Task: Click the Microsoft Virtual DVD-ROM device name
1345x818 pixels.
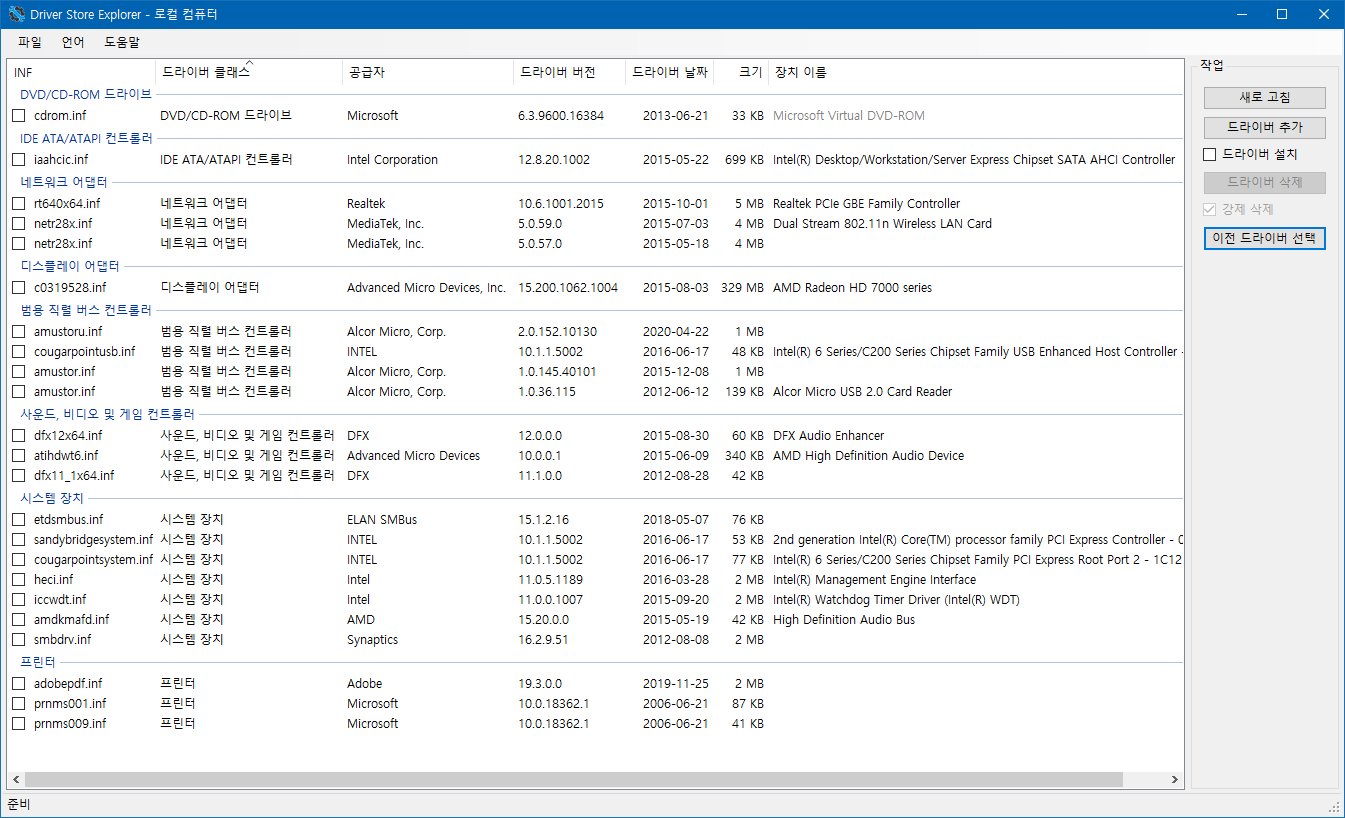Action: 849,116
